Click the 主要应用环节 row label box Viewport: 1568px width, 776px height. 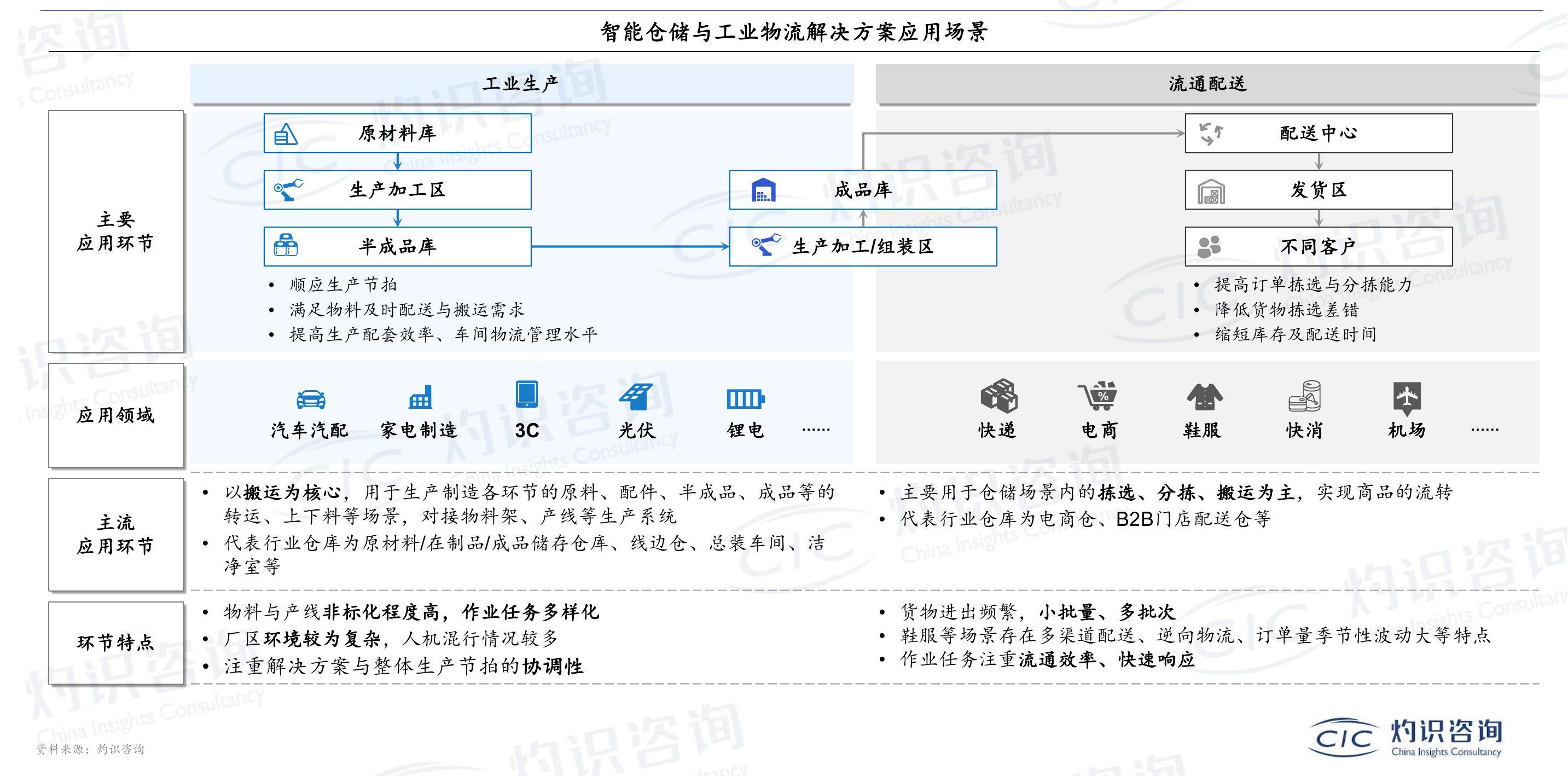(115, 231)
